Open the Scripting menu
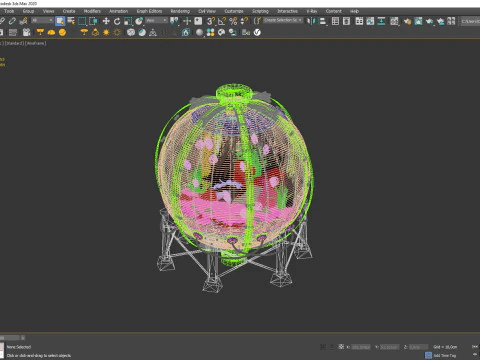Screen dimensions: 480x360 pyautogui.click(x=260, y=11)
